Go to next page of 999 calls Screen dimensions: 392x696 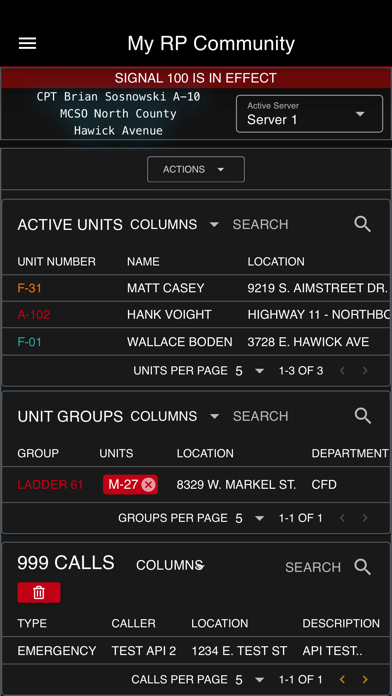click(365, 679)
